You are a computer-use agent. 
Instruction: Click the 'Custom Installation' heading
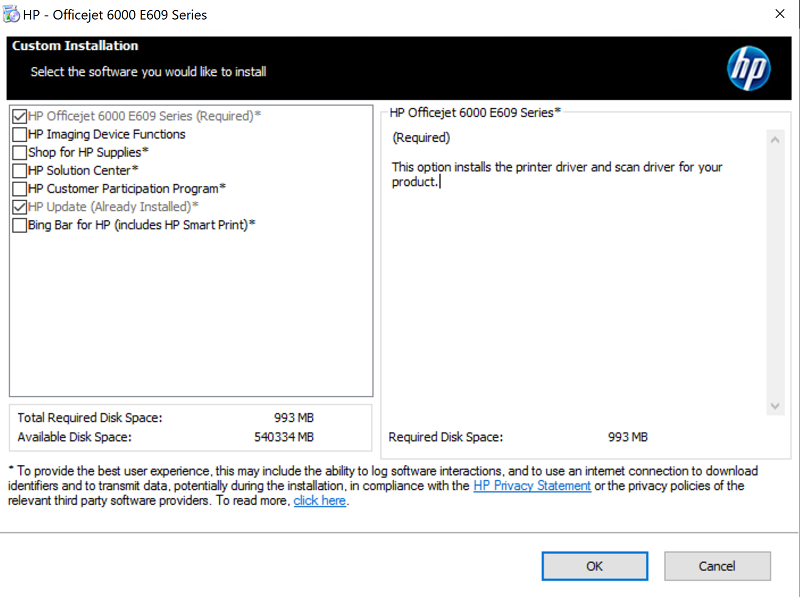tap(75, 45)
